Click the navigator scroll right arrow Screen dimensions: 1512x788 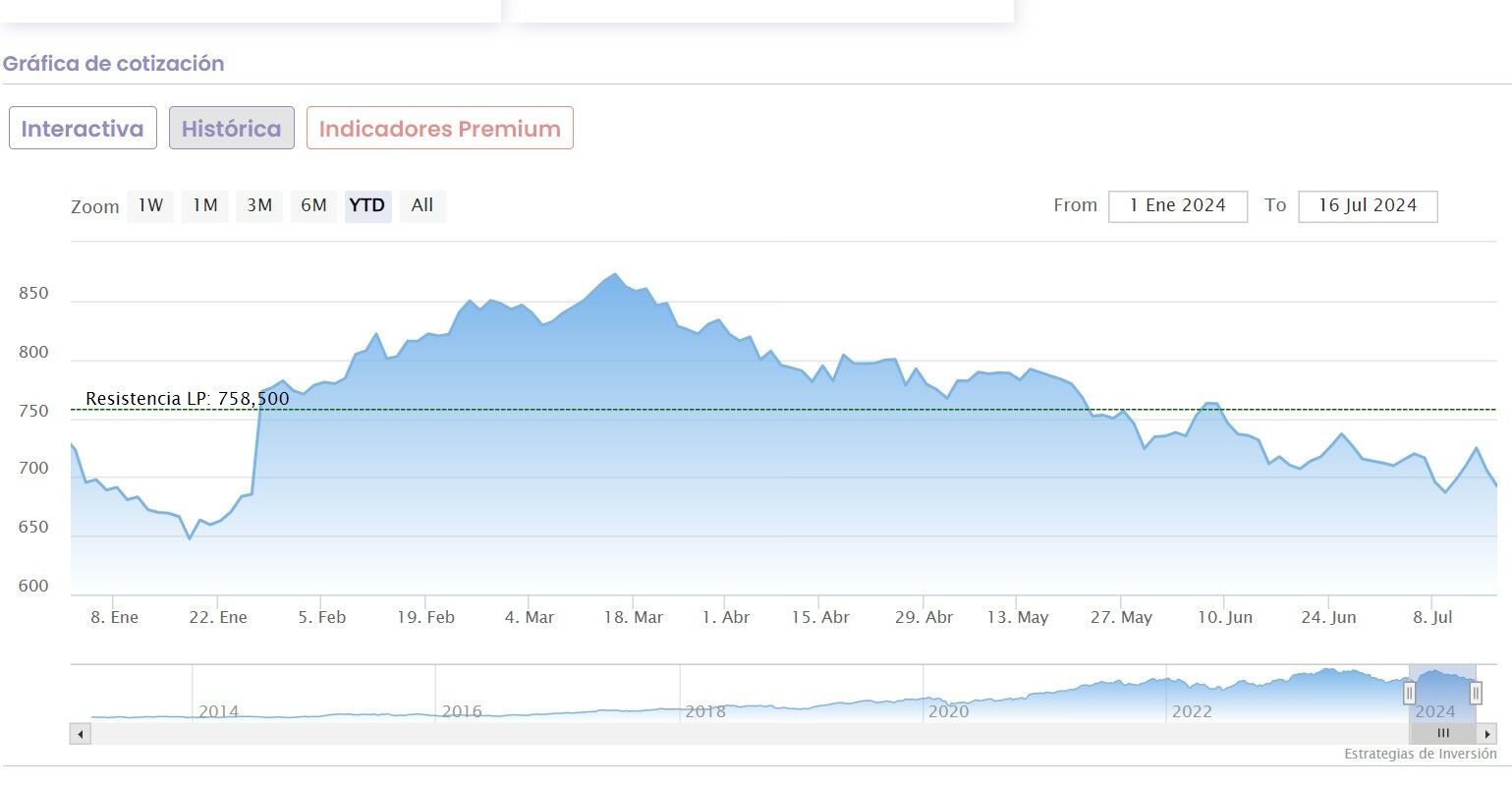pyautogui.click(x=1488, y=734)
